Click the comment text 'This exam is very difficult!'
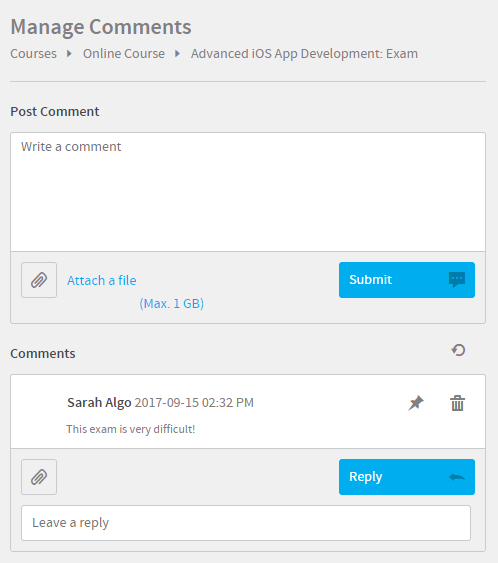Screen dimensions: 498x563 [x=131, y=429]
